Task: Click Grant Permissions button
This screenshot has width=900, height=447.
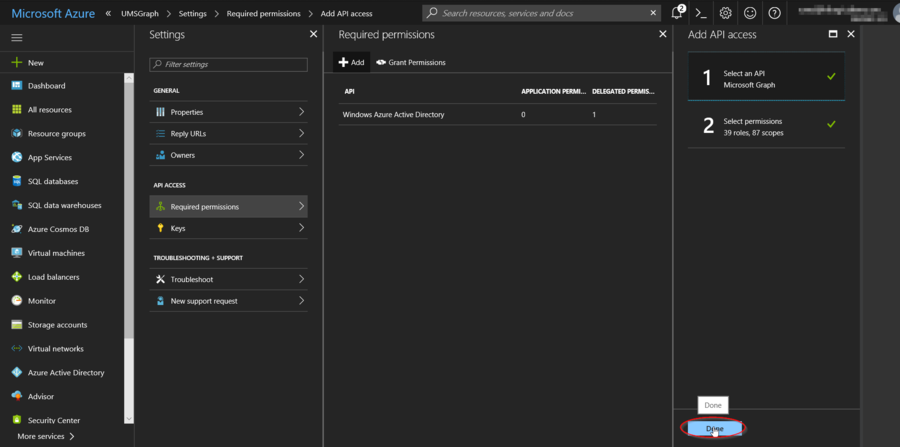Action: [411, 62]
